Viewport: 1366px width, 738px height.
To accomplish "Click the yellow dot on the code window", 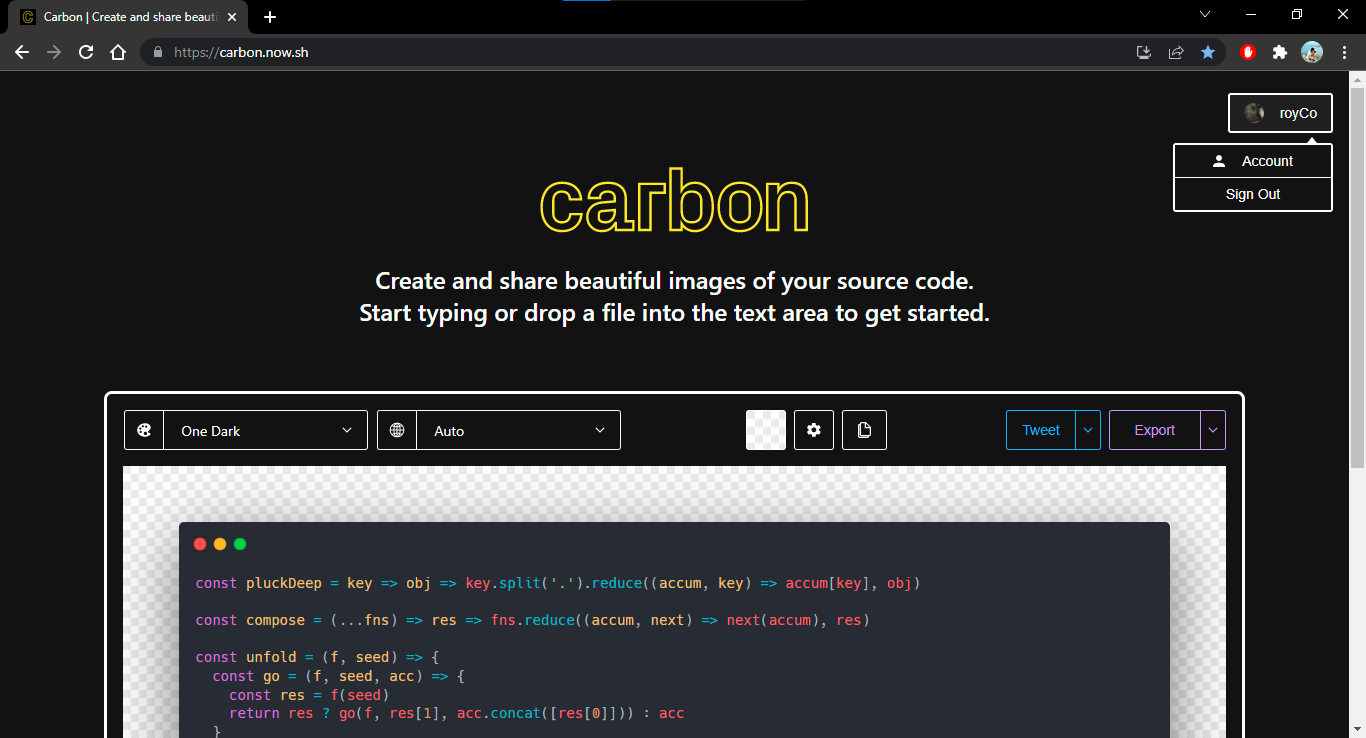I will [x=220, y=544].
